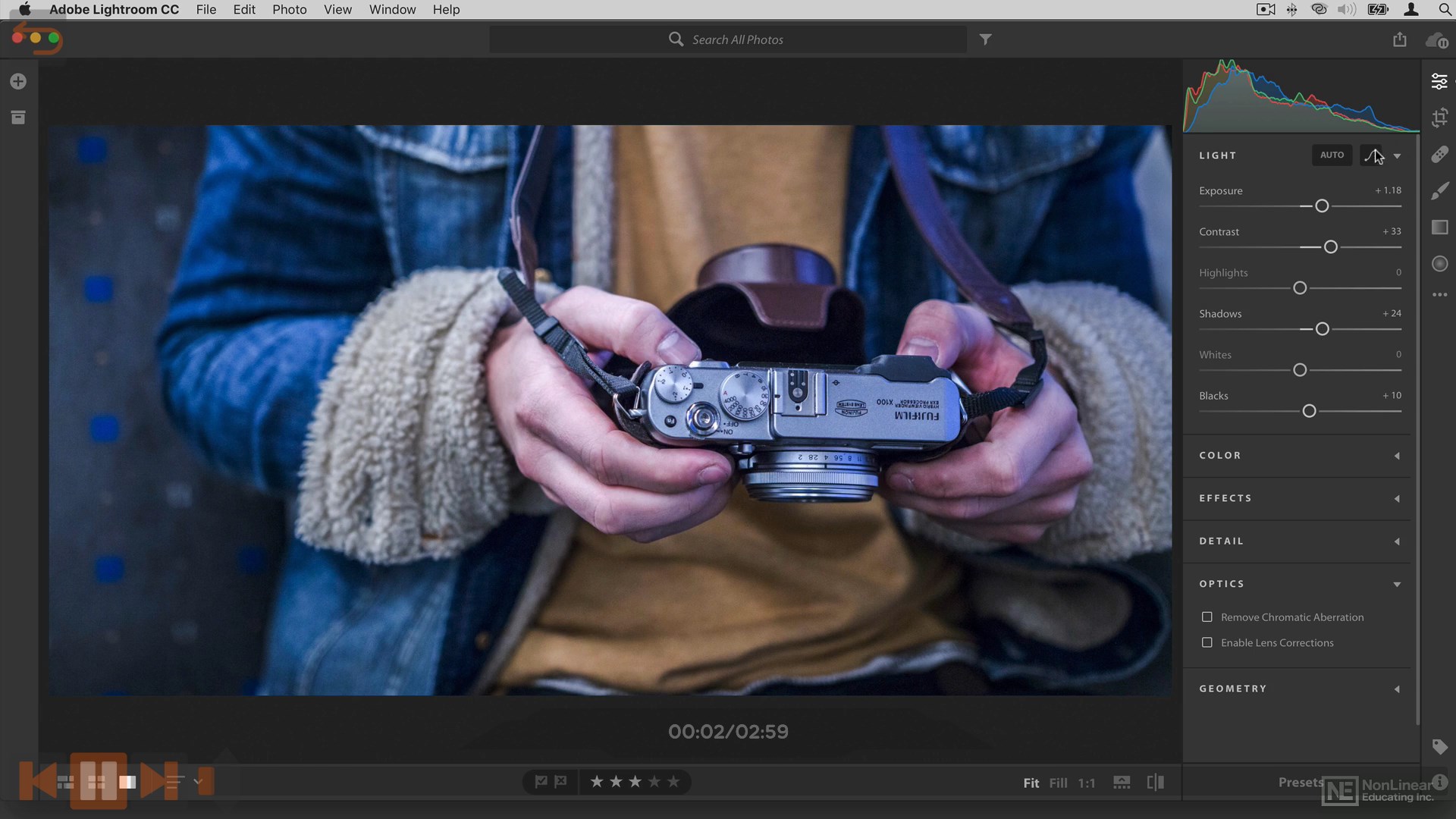Open the Photo menu
The width and height of the screenshot is (1456, 819).
[289, 10]
